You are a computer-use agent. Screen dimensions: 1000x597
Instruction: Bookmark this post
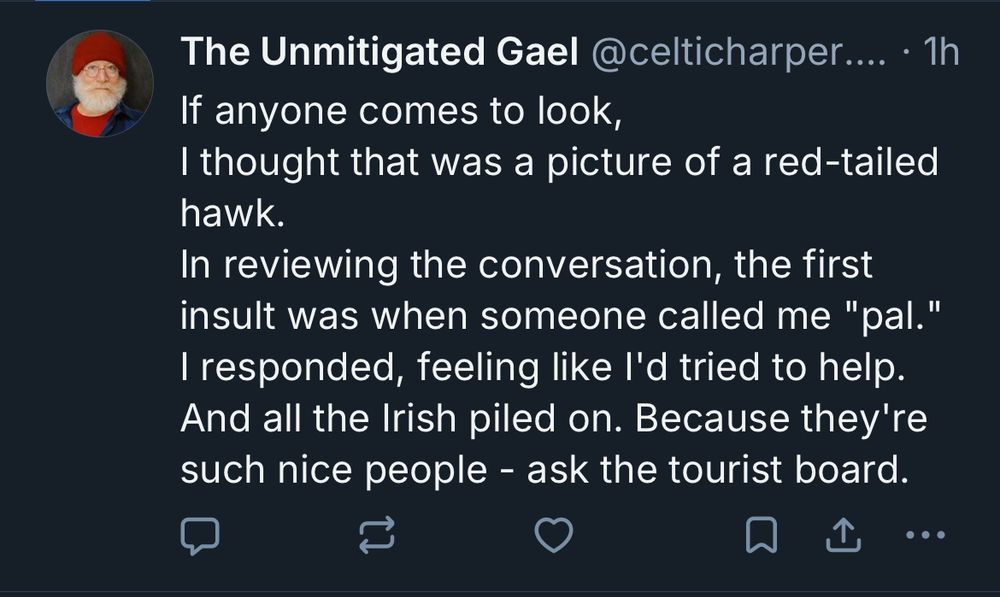pos(762,537)
